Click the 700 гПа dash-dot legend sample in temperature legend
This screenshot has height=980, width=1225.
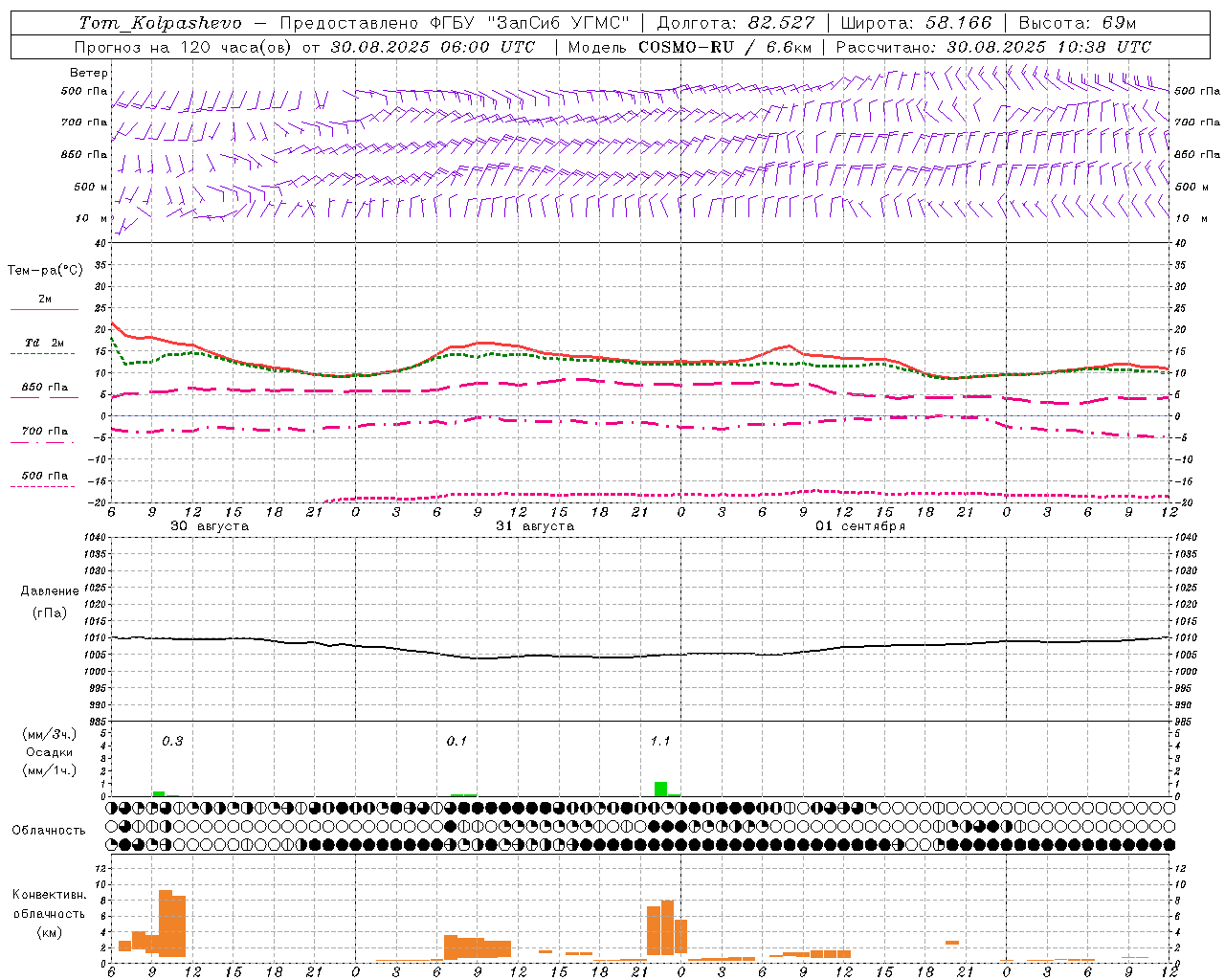point(42,442)
